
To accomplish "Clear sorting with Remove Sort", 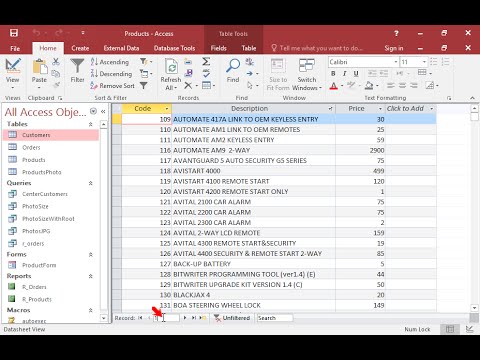I will tap(112, 86).
